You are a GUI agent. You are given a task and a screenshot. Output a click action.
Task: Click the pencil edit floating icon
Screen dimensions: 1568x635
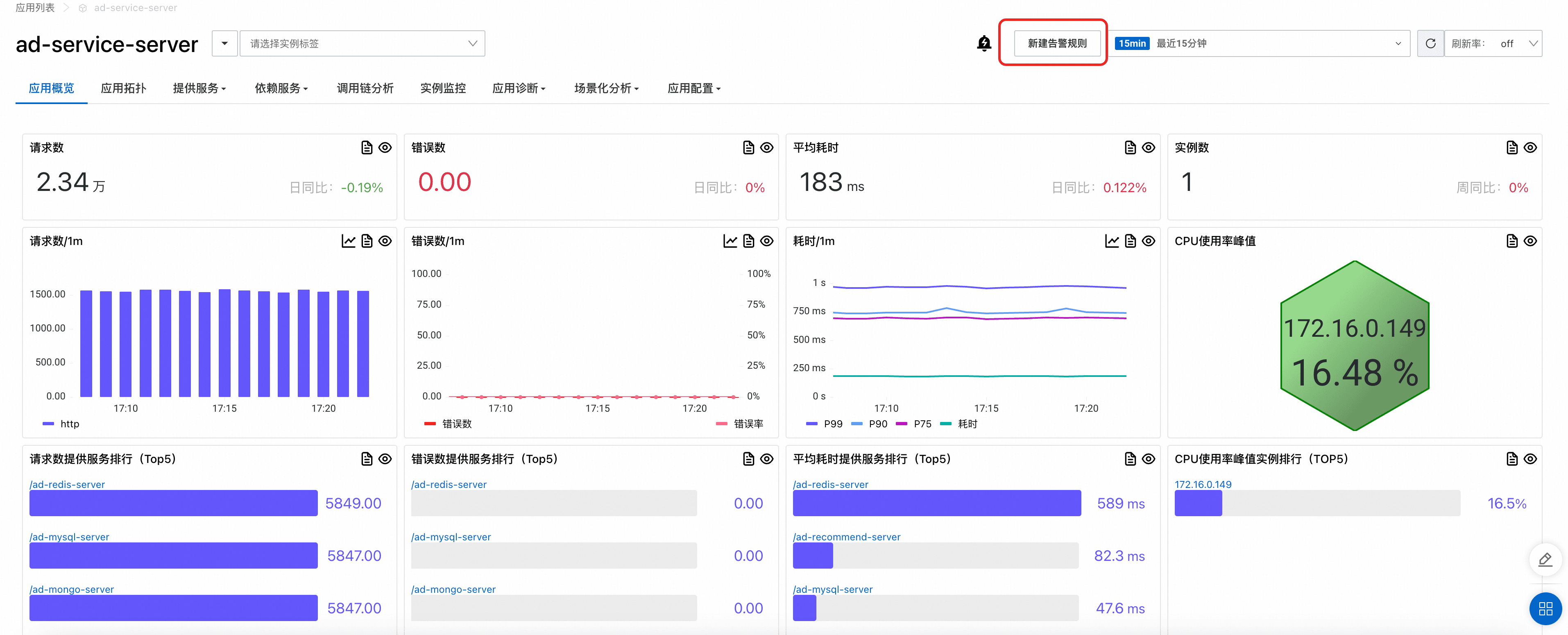pos(1545,560)
